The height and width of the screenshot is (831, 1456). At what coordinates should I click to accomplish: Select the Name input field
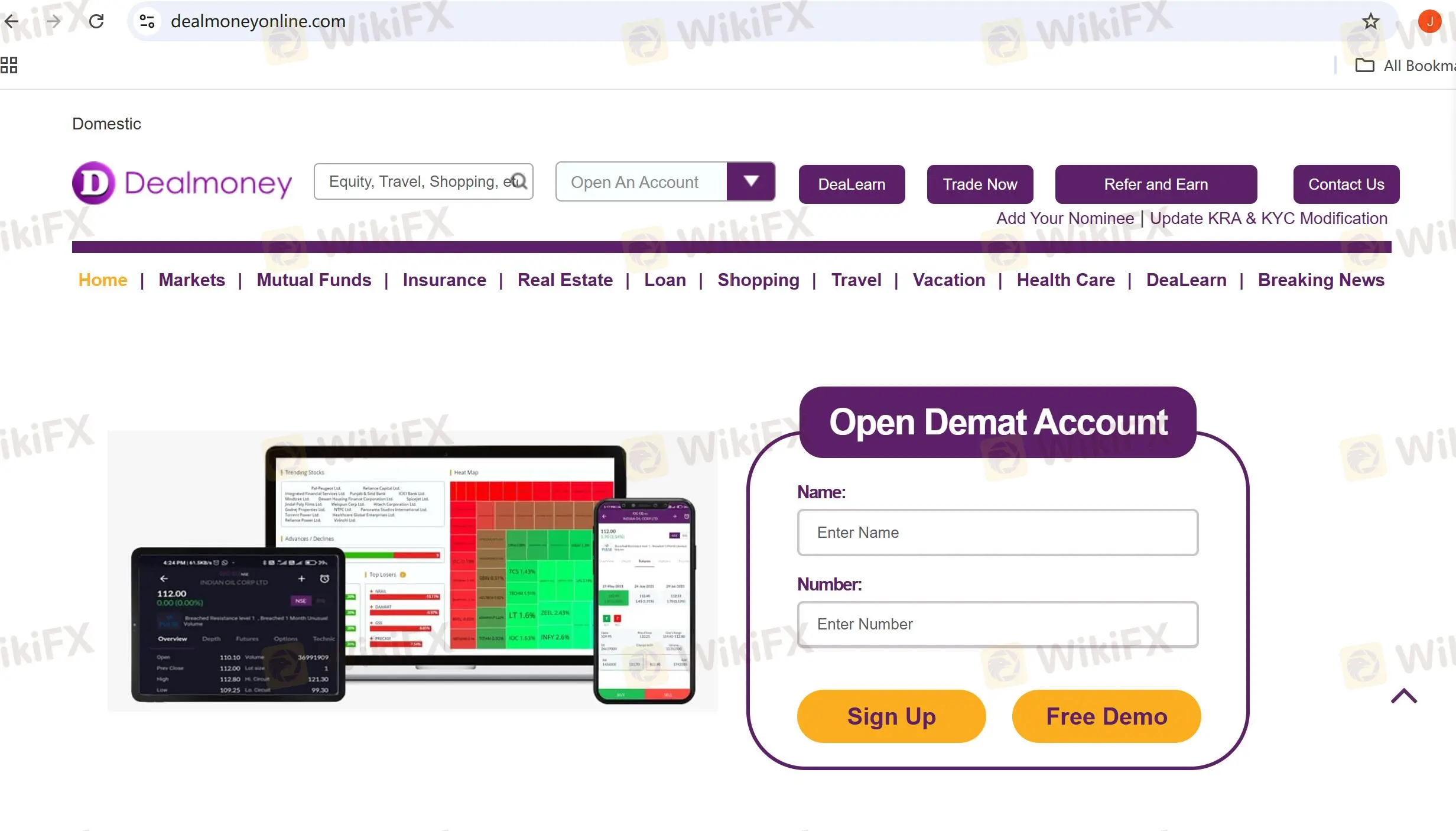click(997, 532)
